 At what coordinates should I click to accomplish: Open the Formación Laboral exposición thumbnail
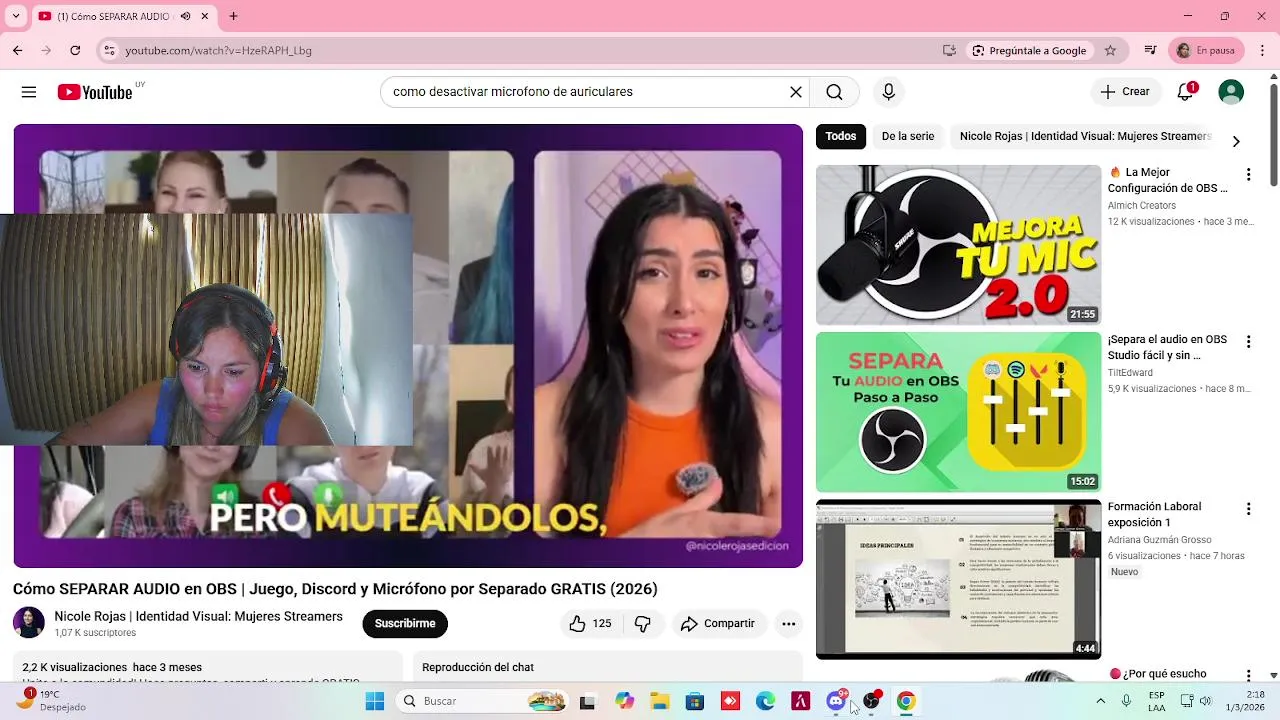tap(958, 579)
